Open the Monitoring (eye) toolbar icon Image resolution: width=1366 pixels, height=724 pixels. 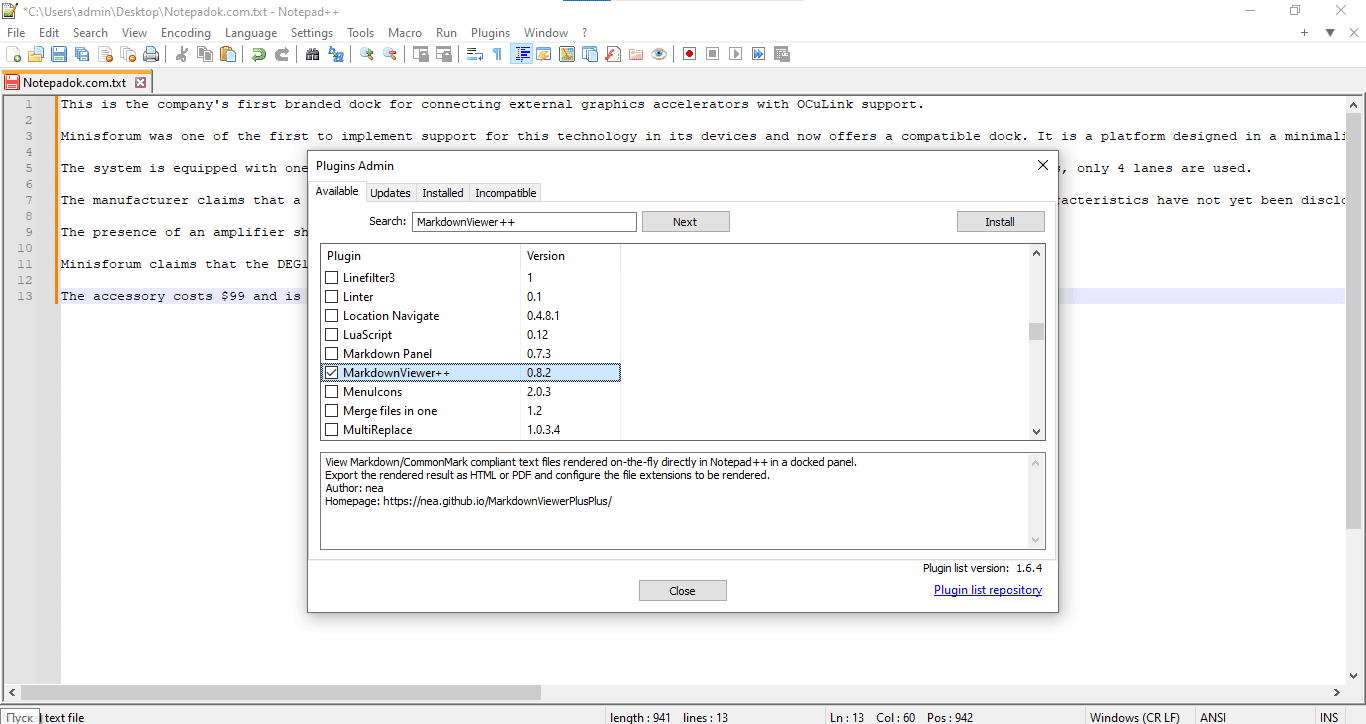pyautogui.click(x=659, y=54)
